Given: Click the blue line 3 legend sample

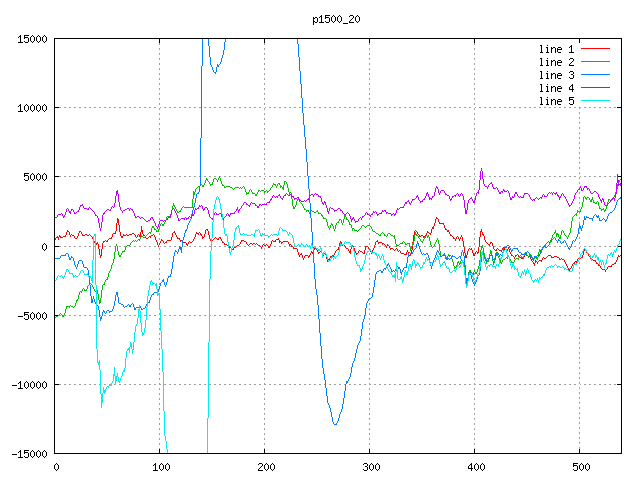Looking at the screenshot, I should pos(596,75).
